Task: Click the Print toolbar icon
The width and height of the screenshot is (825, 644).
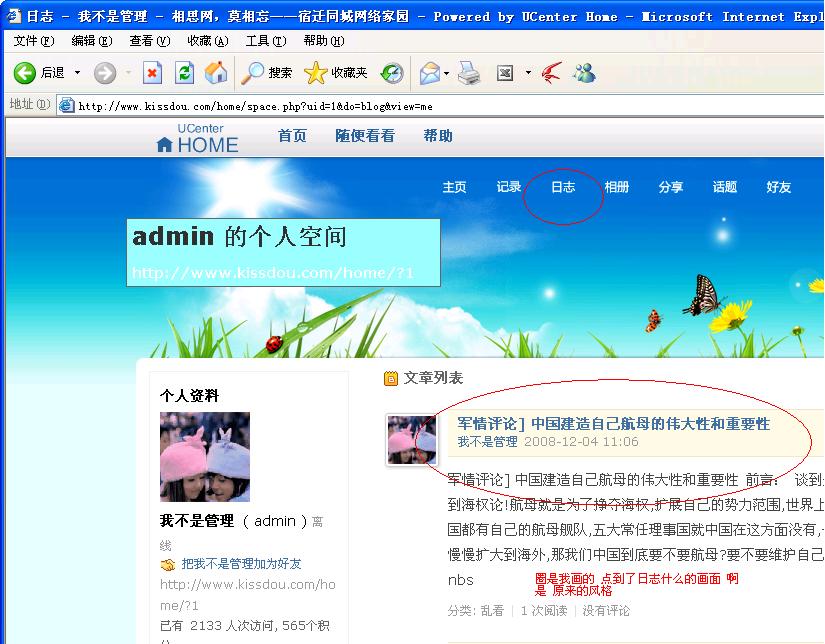Action: 468,73
